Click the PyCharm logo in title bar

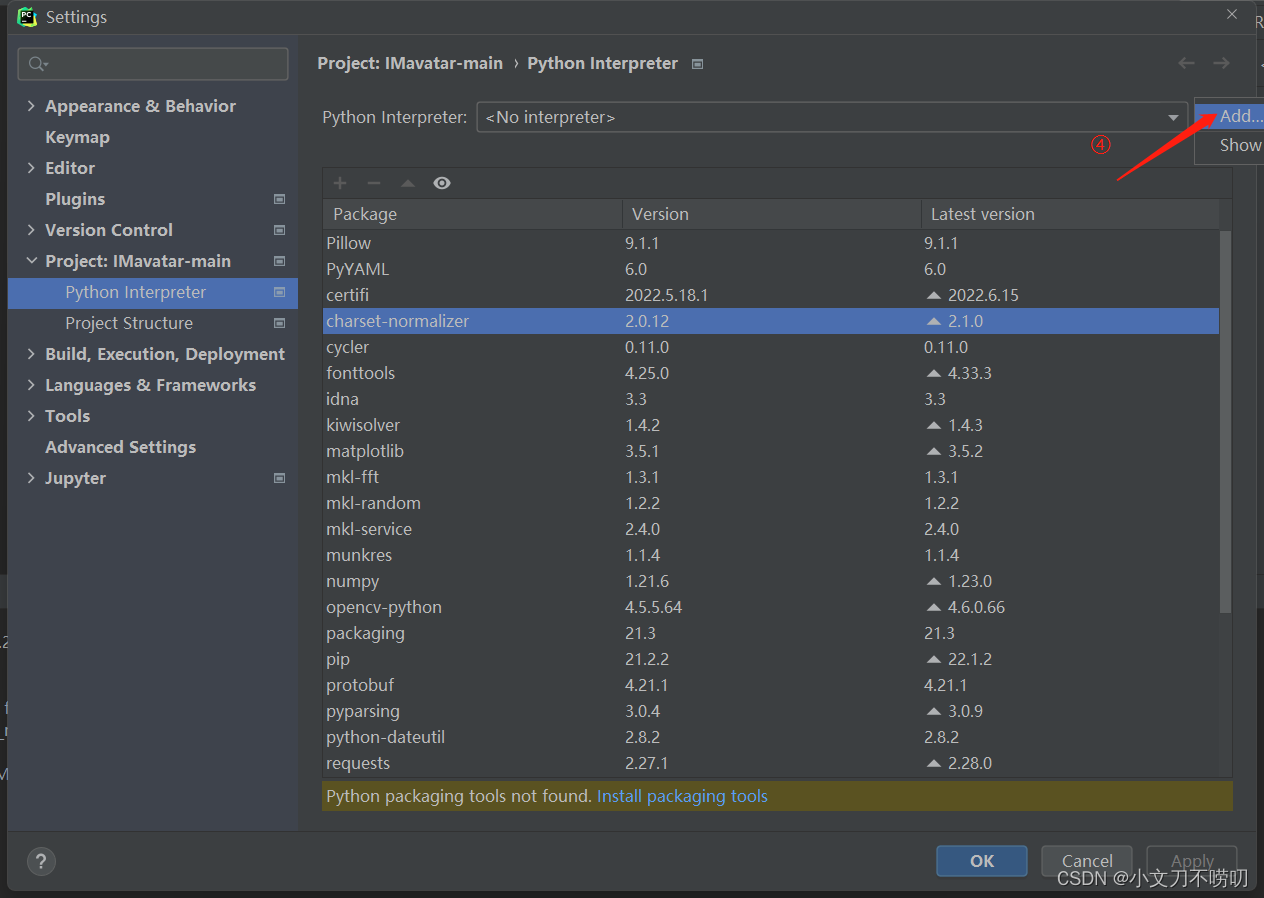click(x=27, y=17)
